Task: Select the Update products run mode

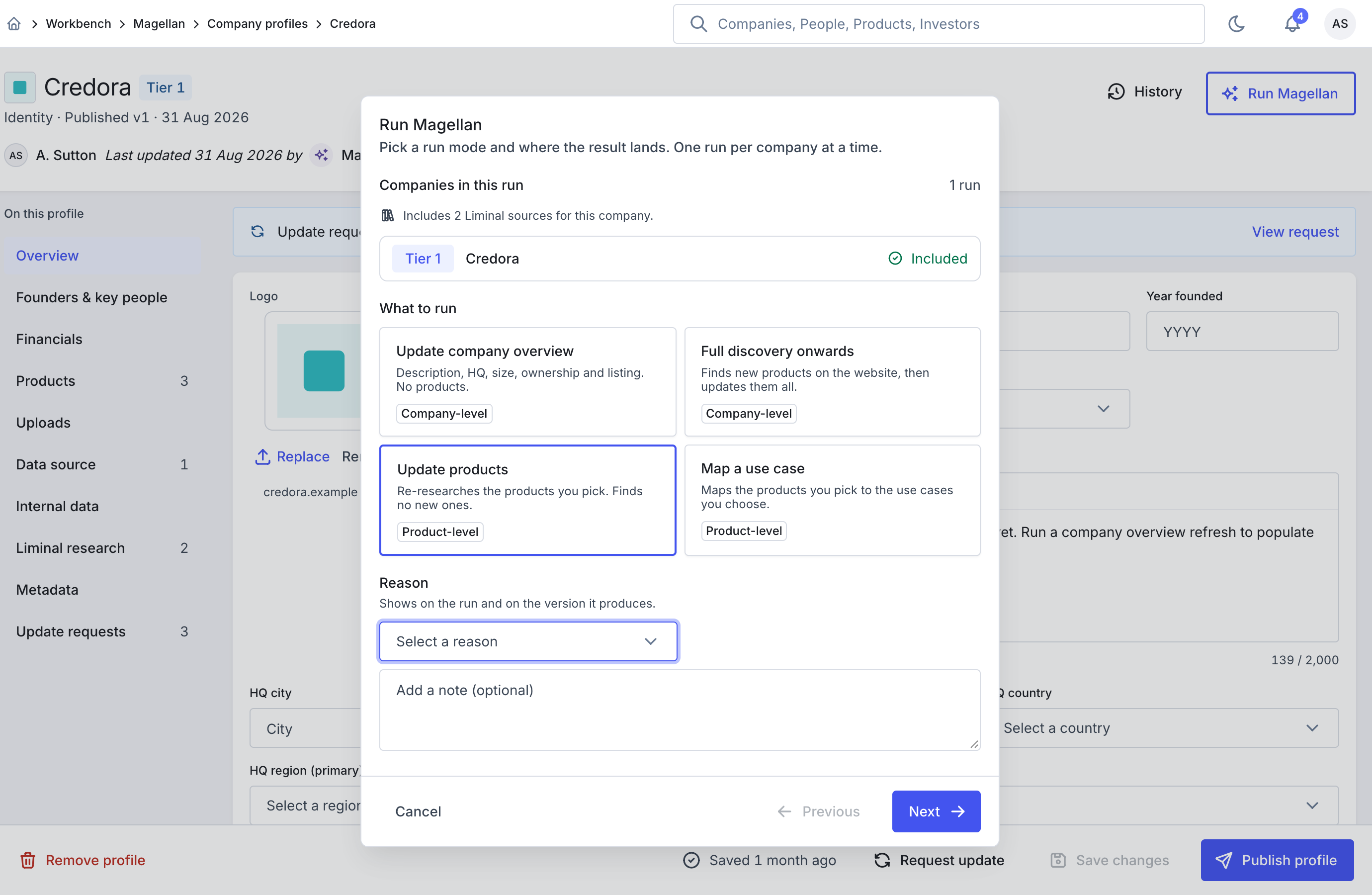Action: (527, 499)
